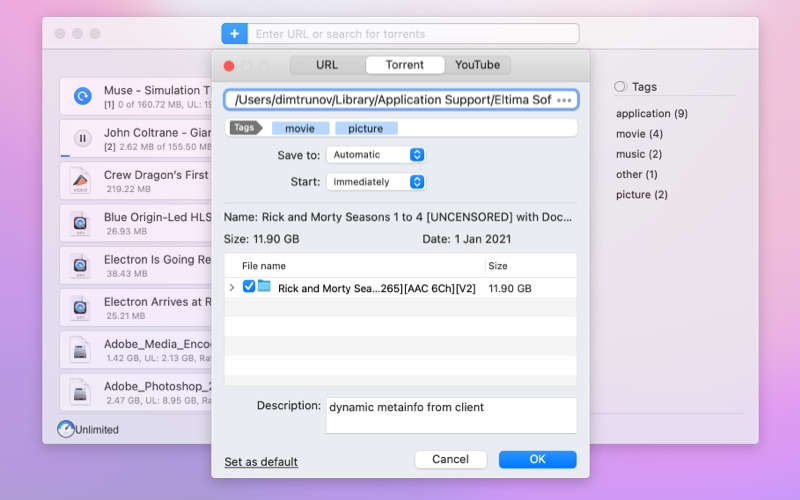Image resolution: width=800 pixels, height=500 pixels.
Task: Select the Crew Dragon's First download title
Action: click(x=156, y=175)
